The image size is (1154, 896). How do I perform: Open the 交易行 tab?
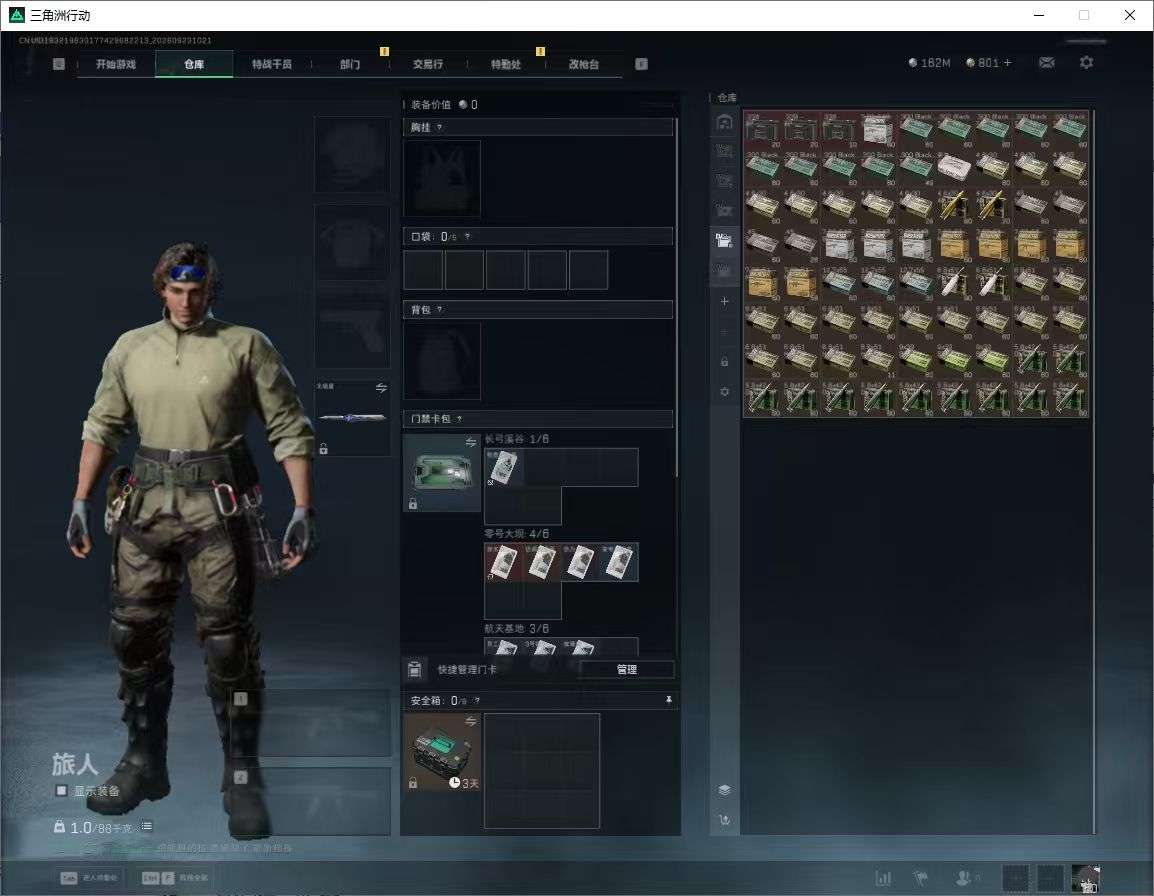point(428,64)
